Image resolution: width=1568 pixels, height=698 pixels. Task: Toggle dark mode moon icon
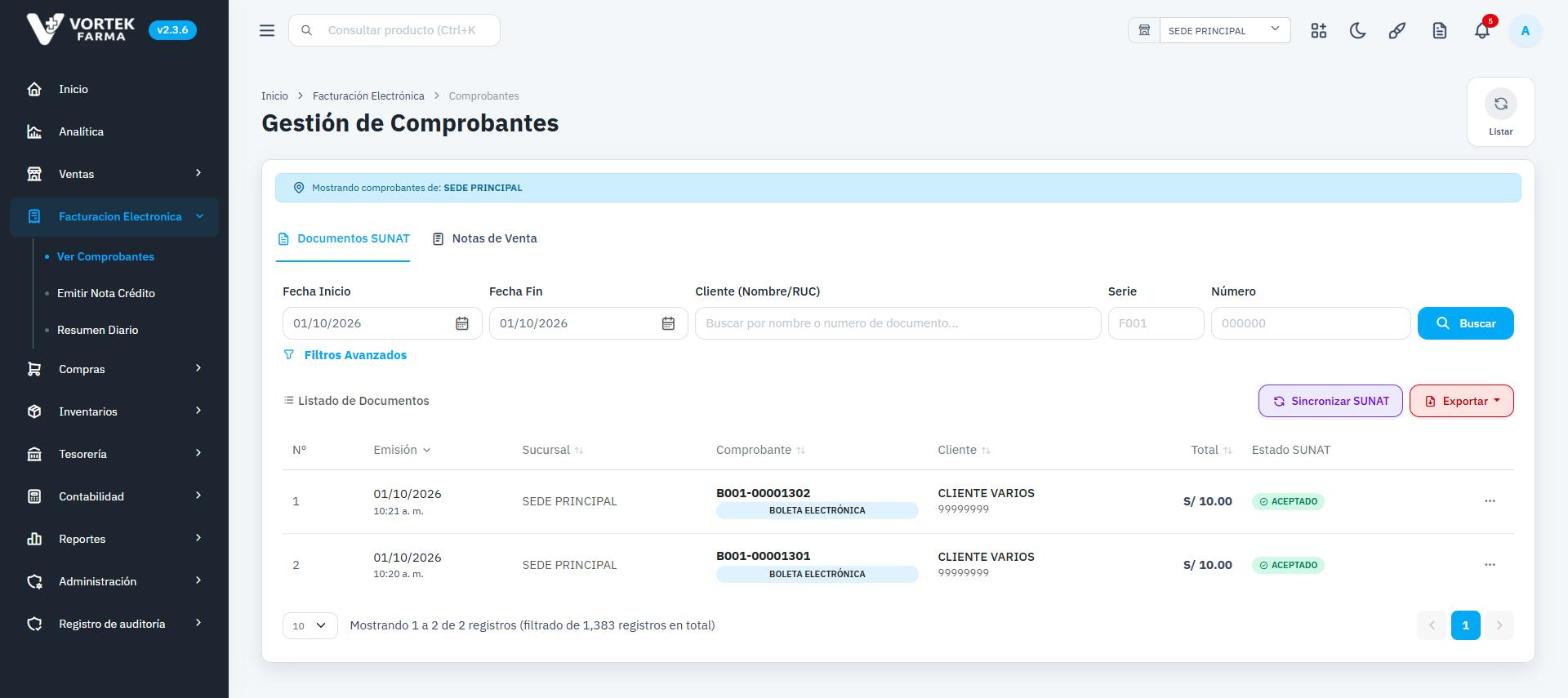pos(1358,30)
